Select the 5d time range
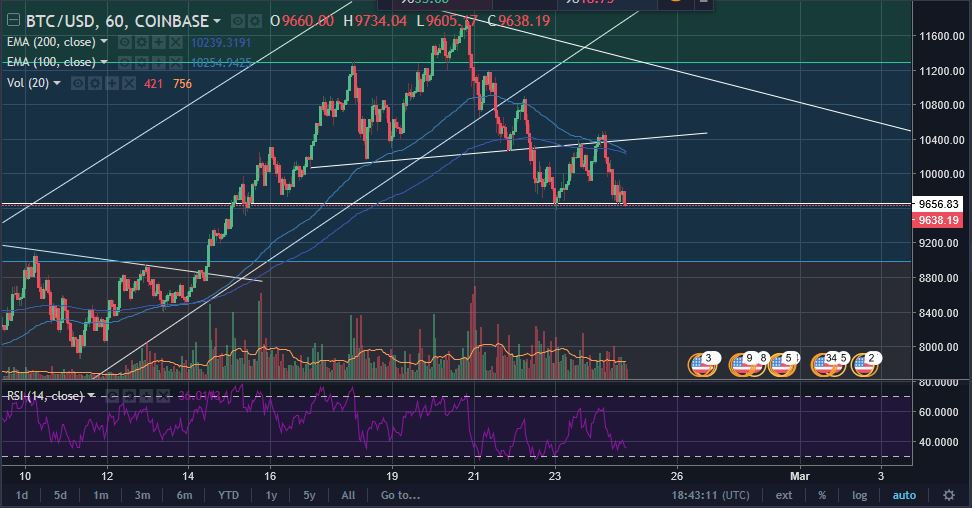This screenshot has height=508, width=972. (x=60, y=495)
